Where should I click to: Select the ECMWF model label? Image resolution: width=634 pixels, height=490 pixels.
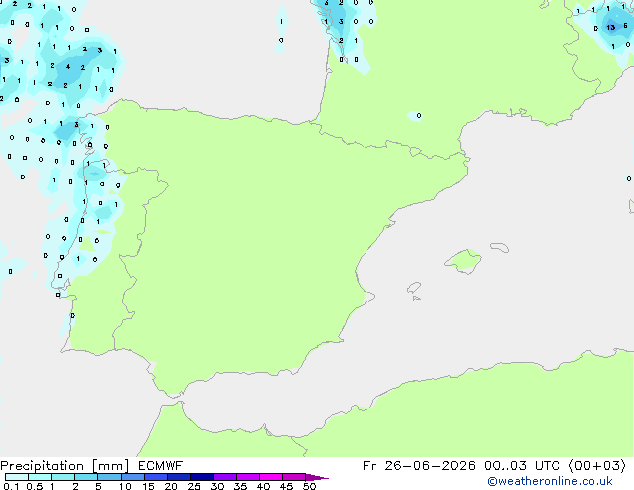161,466
